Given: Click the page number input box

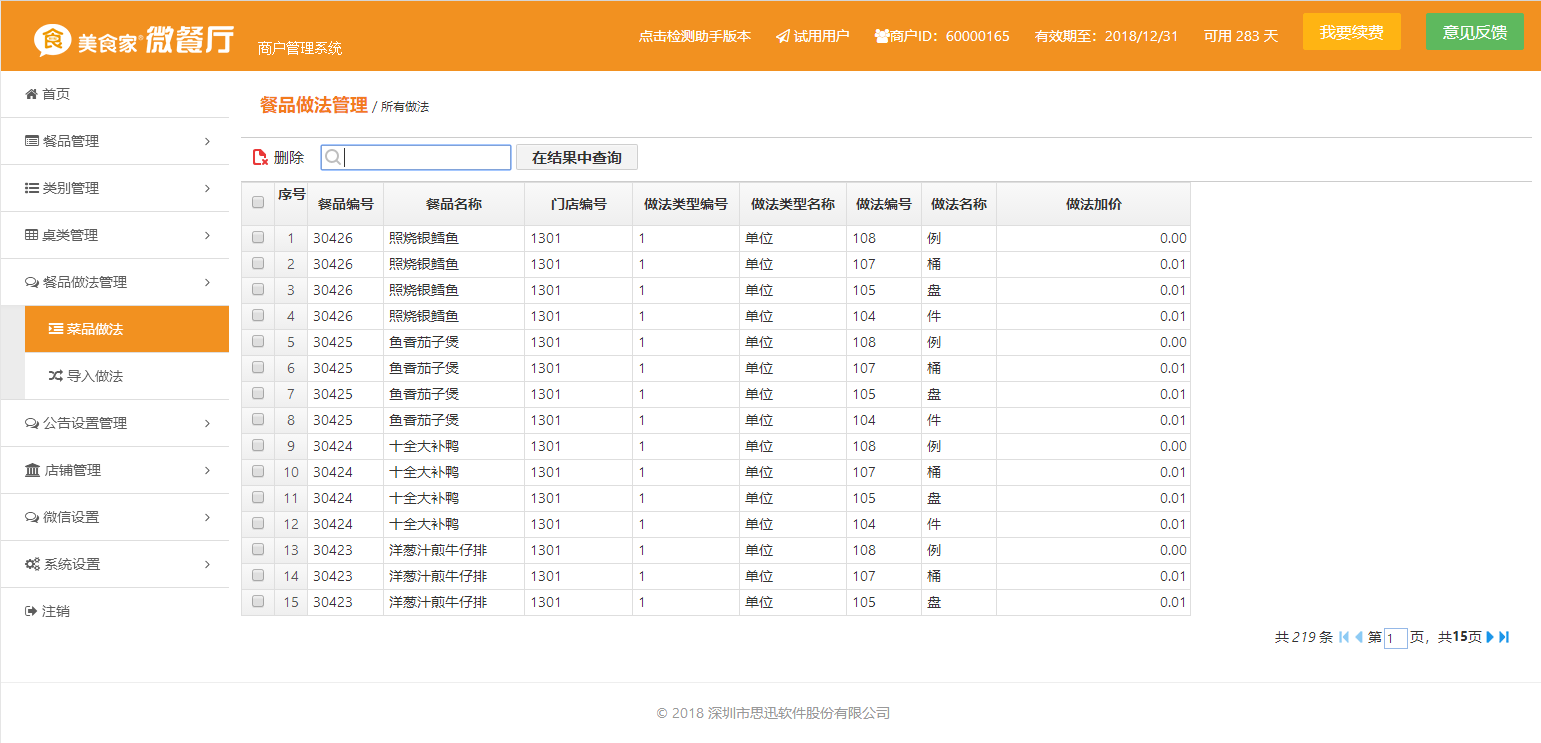Looking at the screenshot, I should tap(1395, 638).
